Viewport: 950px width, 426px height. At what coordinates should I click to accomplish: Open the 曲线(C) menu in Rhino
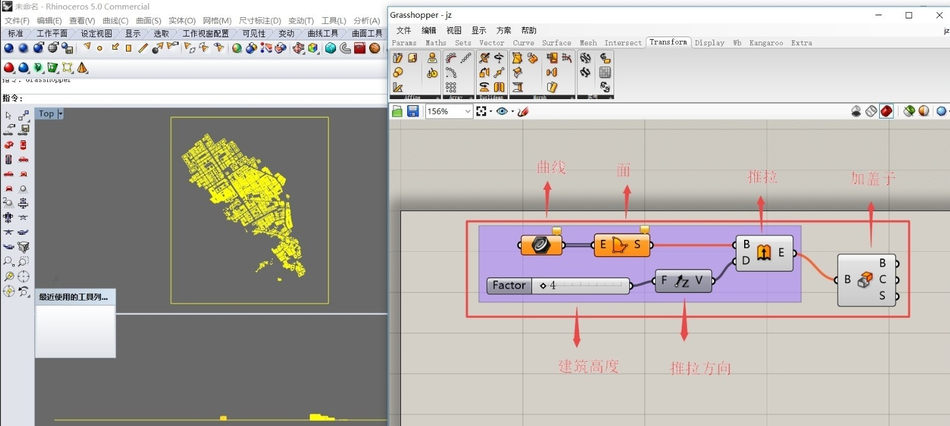[116, 20]
